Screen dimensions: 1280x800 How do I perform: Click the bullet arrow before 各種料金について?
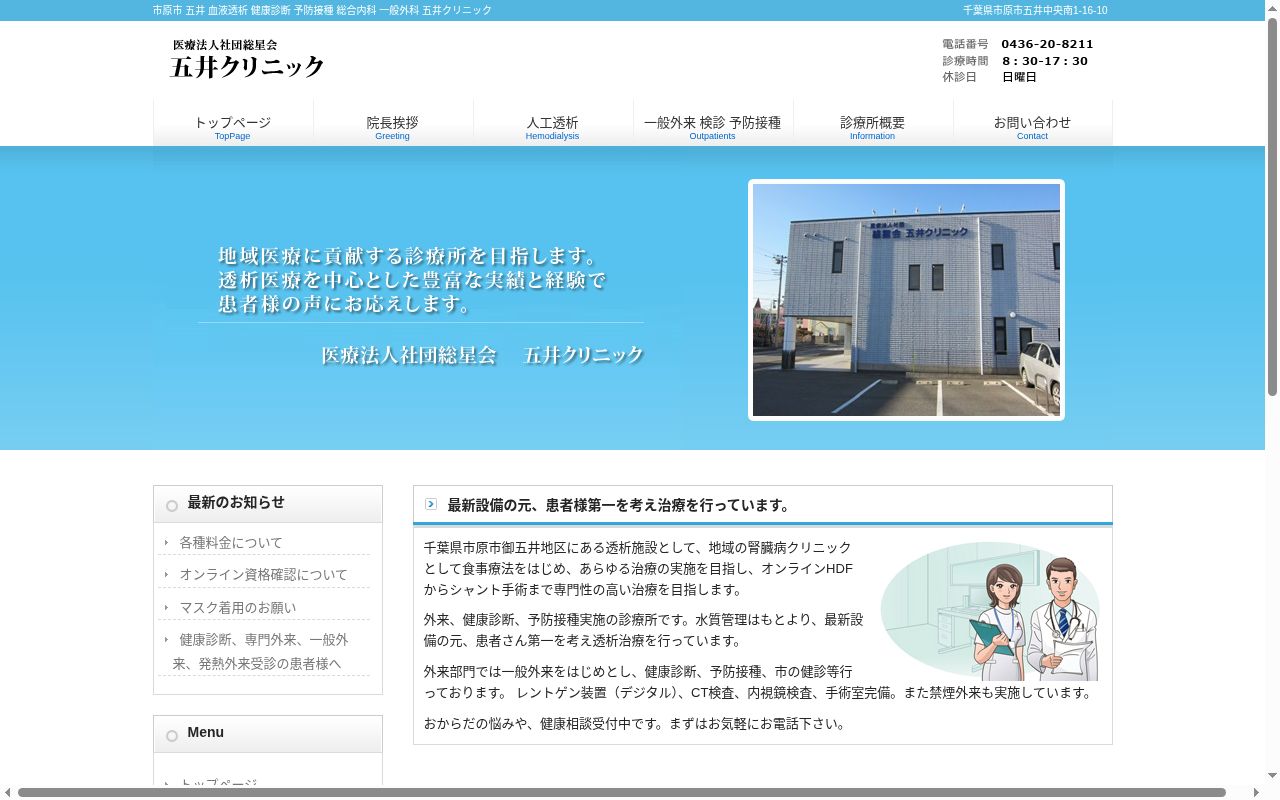coord(166,542)
